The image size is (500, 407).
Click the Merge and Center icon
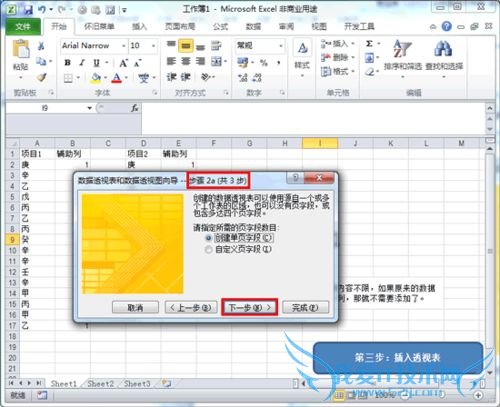(216, 61)
